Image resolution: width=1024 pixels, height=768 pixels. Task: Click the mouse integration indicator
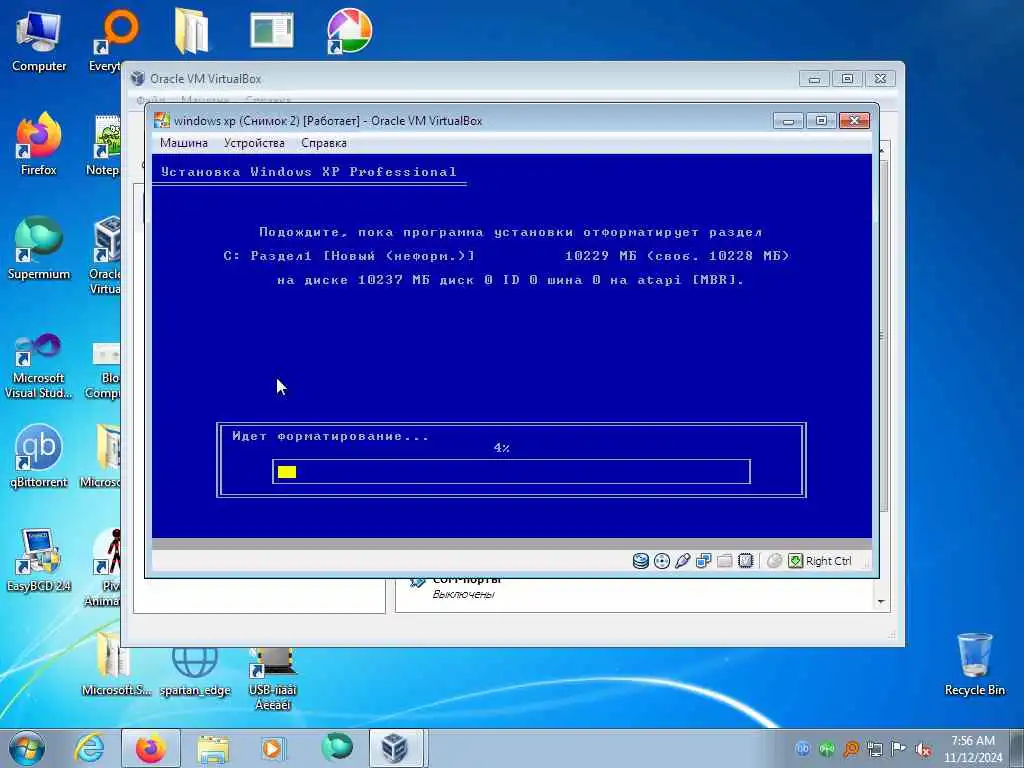(x=774, y=561)
